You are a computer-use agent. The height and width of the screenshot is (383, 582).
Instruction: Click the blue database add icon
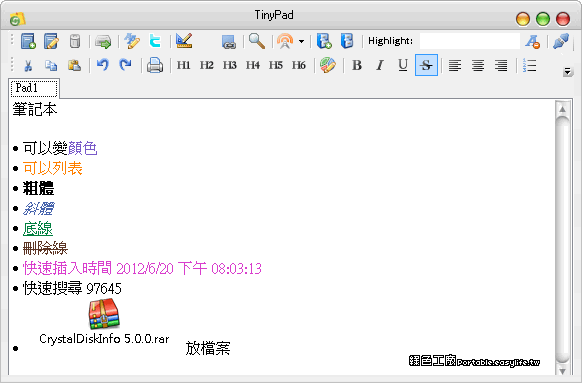coord(324,41)
